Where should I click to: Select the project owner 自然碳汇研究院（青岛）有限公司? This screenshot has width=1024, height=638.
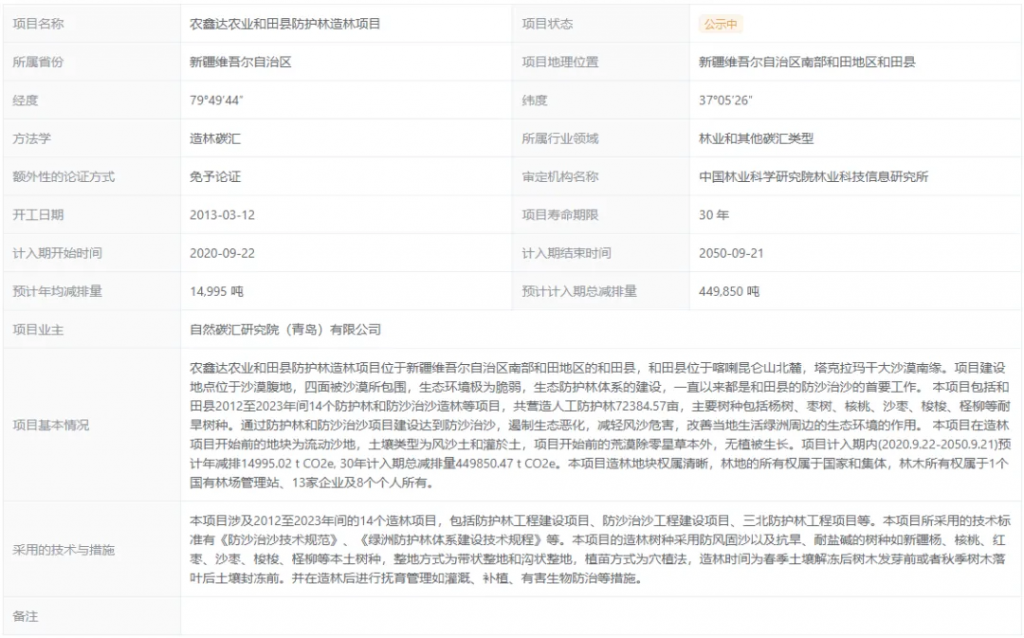pyautogui.click(x=285, y=329)
